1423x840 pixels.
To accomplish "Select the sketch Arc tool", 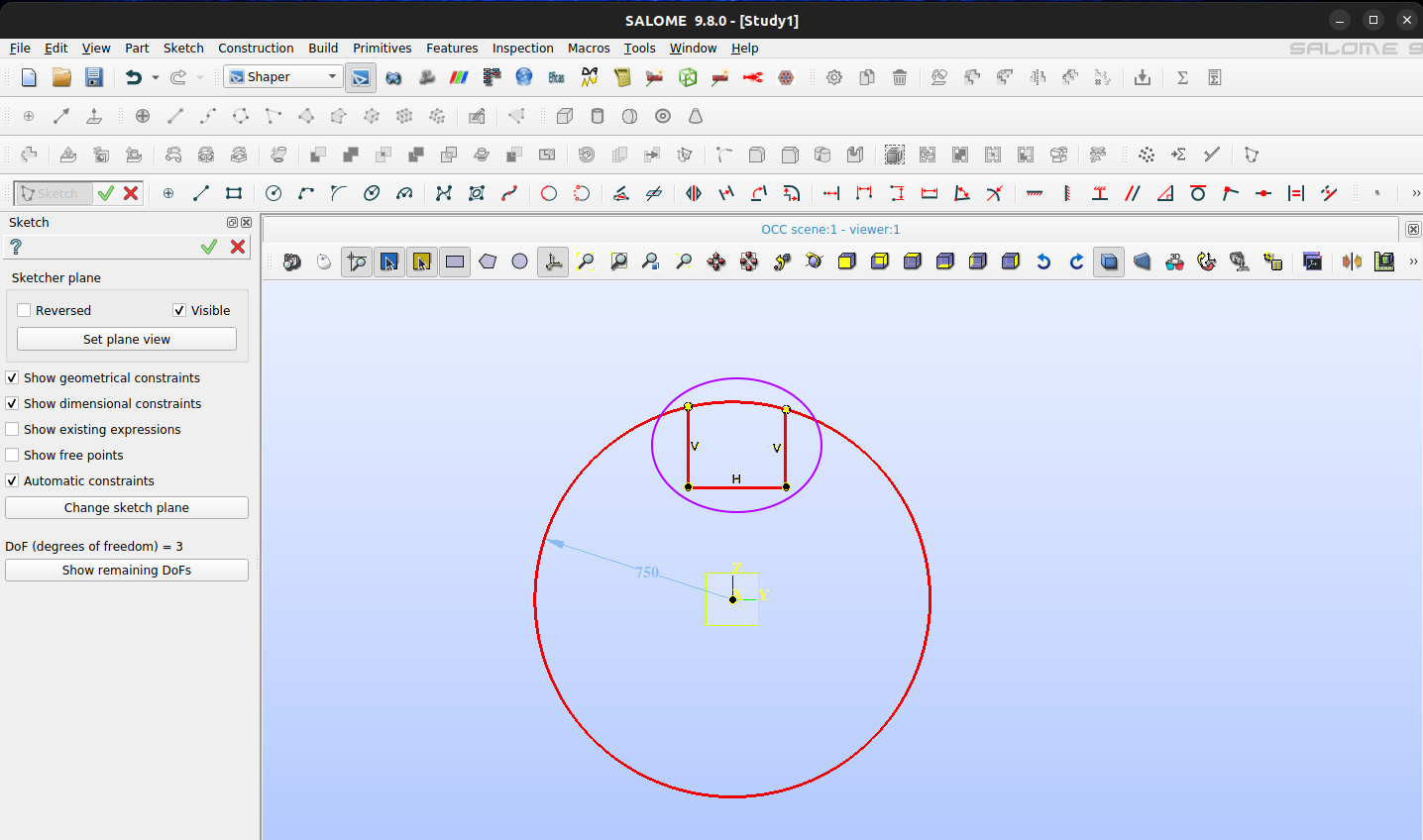I will (306, 193).
